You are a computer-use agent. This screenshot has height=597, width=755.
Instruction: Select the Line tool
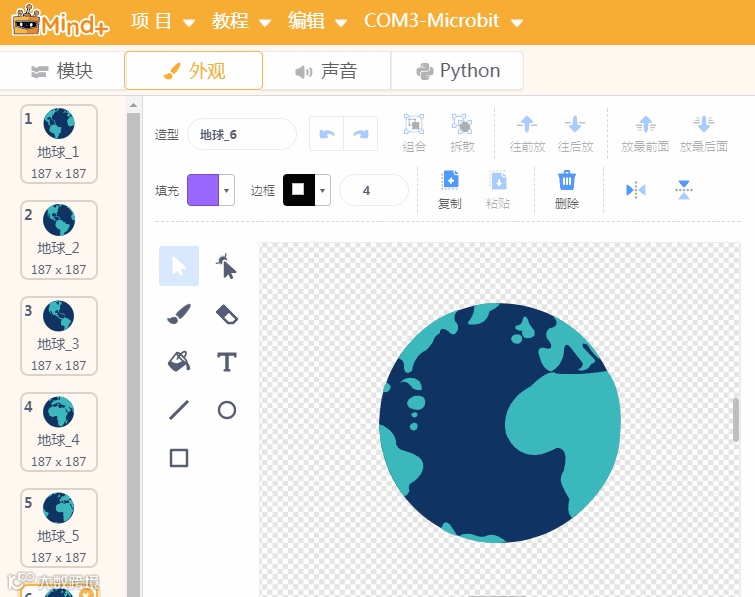pos(179,410)
